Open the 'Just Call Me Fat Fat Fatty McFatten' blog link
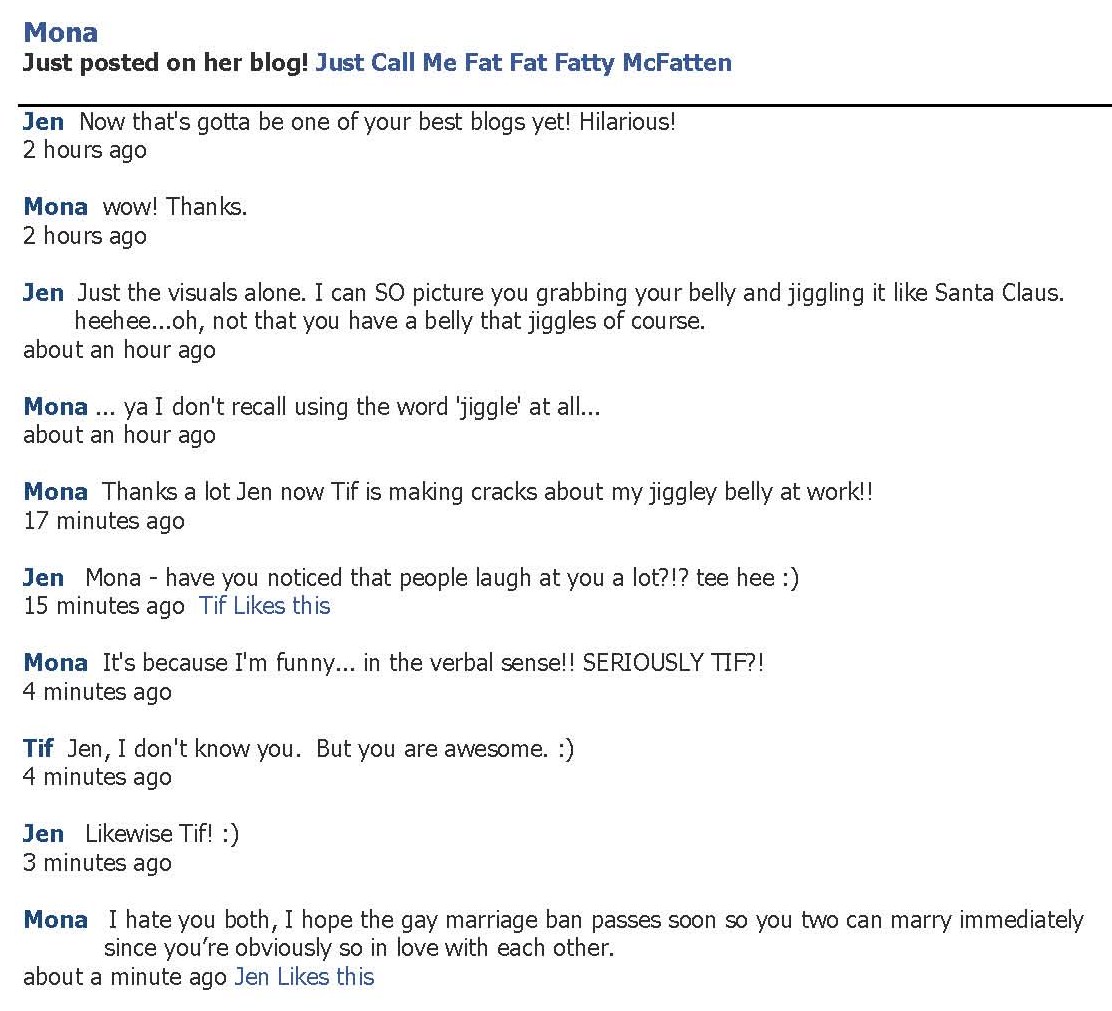This screenshot has height=1011, width=1112. point(523,63)
